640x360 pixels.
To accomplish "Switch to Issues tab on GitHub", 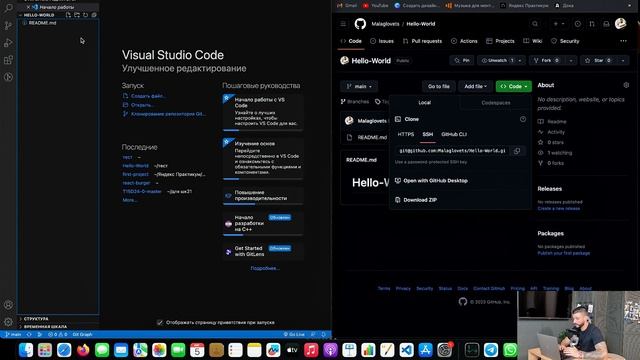I will coord(382,41).
